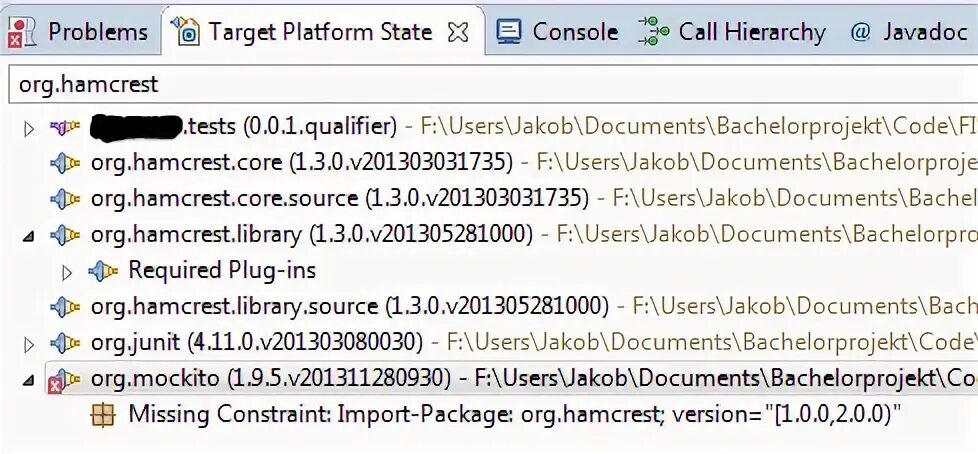The width and height of the screenshot is (978, 454).
Task: Expand the Required Plug-ins node
Action: click(x=66, y=272)
